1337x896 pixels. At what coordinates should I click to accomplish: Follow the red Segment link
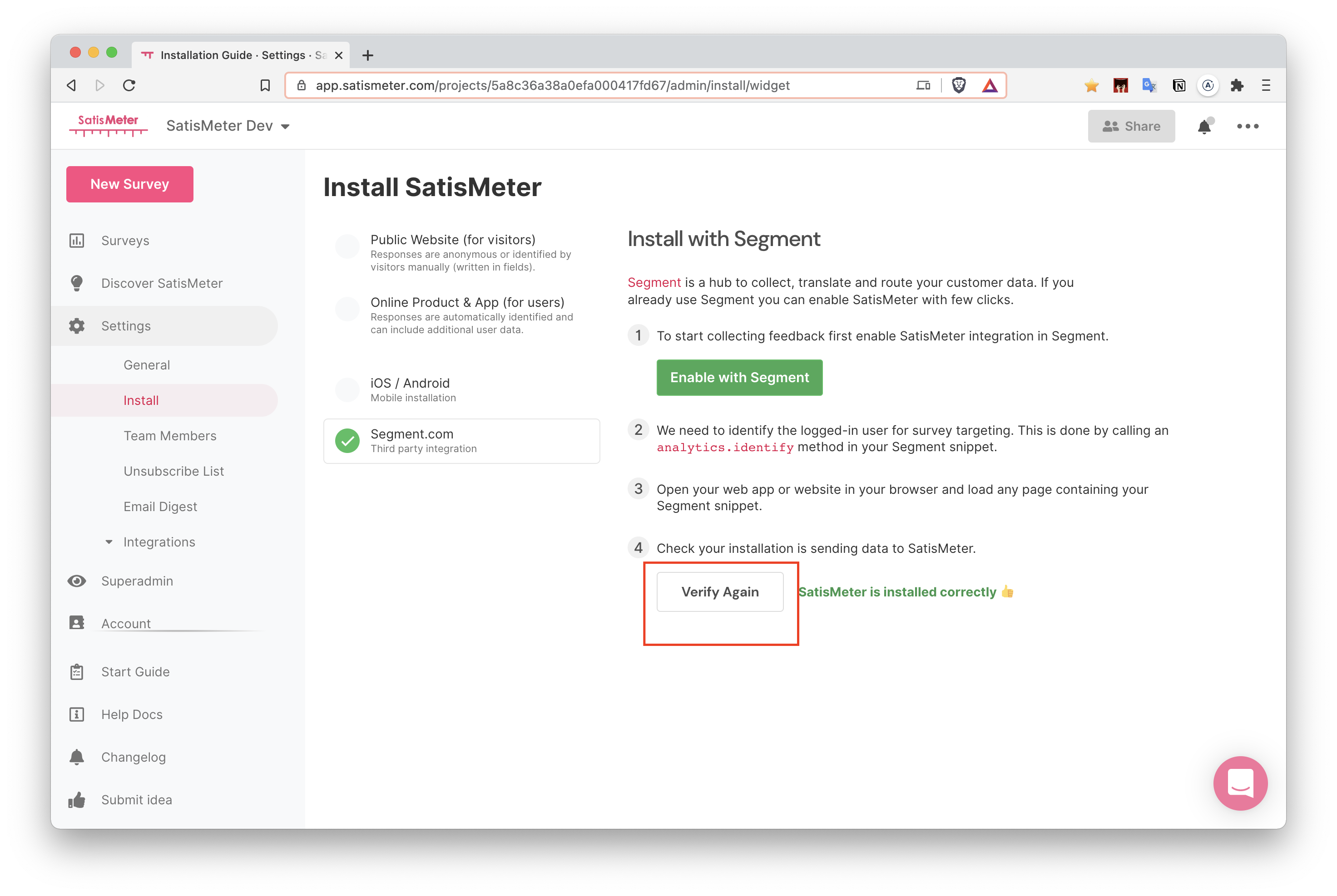654,282
